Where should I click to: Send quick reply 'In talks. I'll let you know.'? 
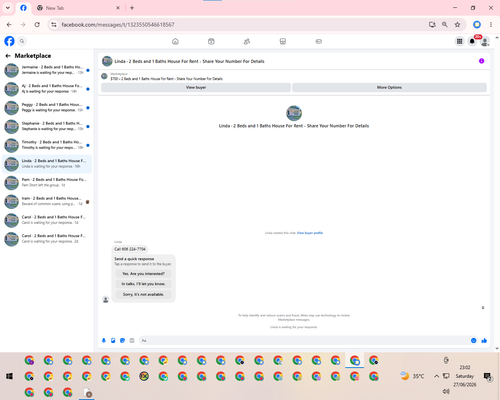(143, 284)
